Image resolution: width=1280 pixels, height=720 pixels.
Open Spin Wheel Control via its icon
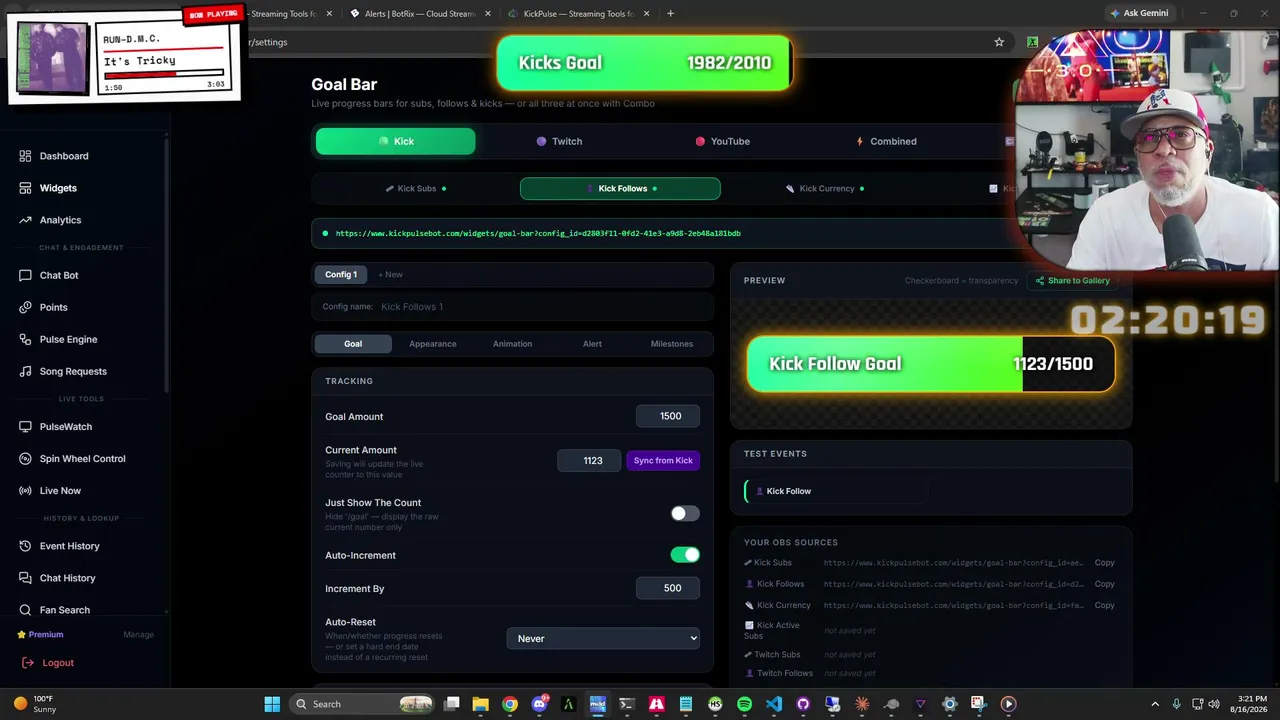click(x=25, y=458)
